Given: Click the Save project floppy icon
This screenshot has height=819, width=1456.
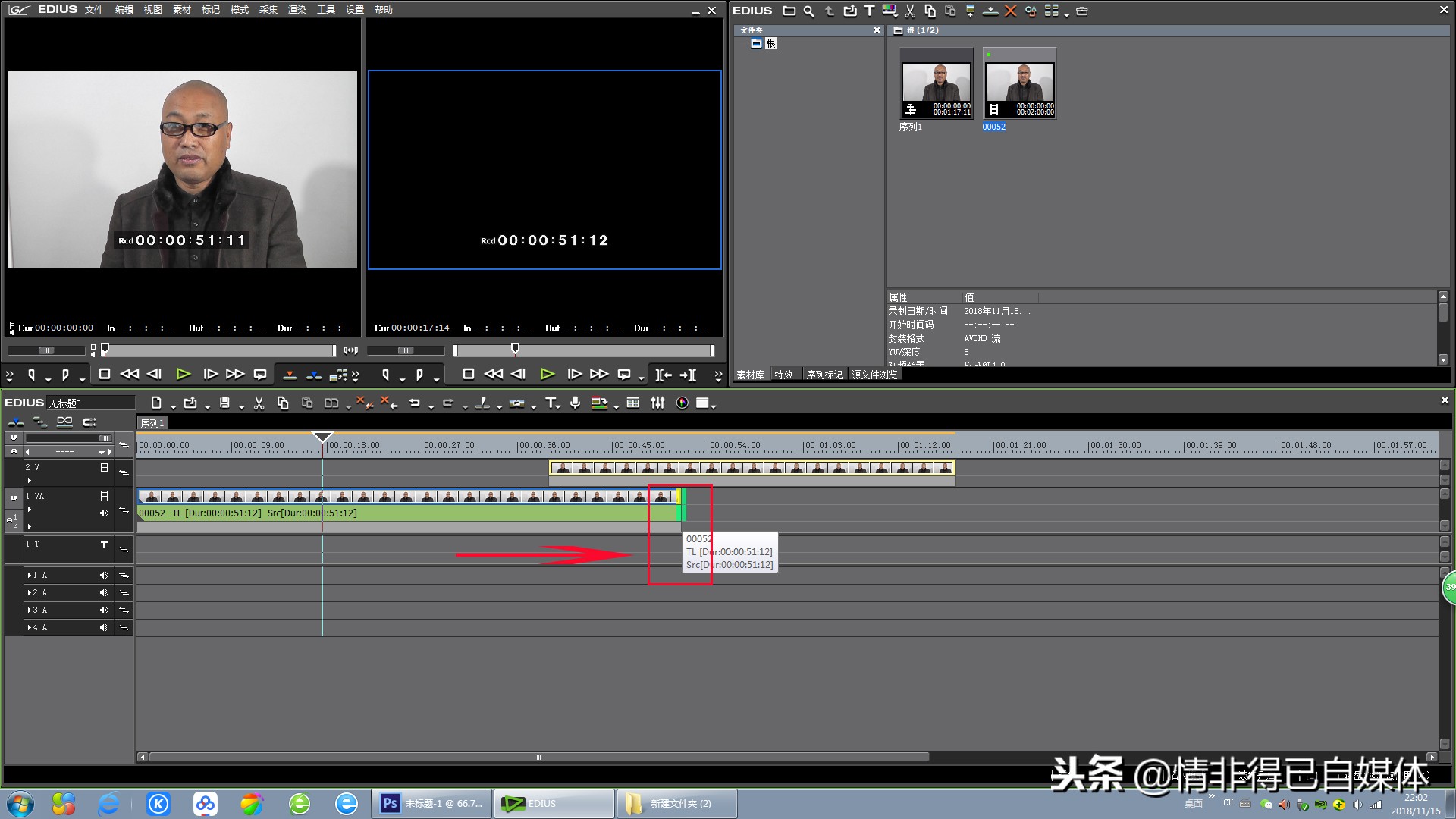Looking at the screenshot, I should (x=224, y=403).
